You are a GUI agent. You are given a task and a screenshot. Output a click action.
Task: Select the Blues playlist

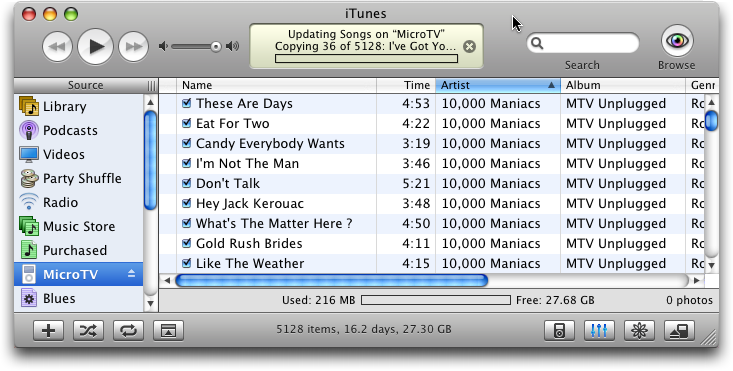pyautogui.click(x=79, y=298)
